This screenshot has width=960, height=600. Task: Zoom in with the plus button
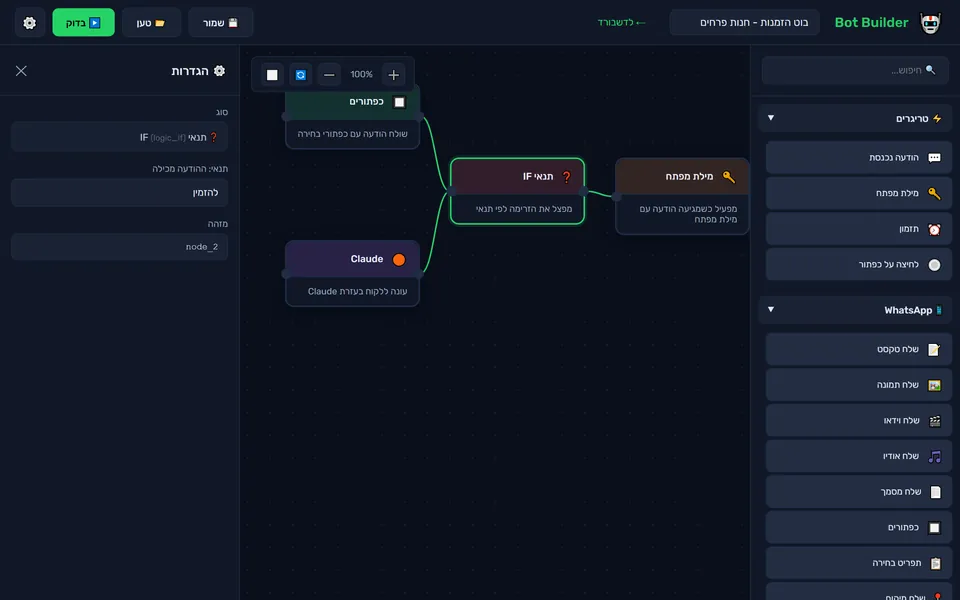pyautogui.click(x=394, y=75)
